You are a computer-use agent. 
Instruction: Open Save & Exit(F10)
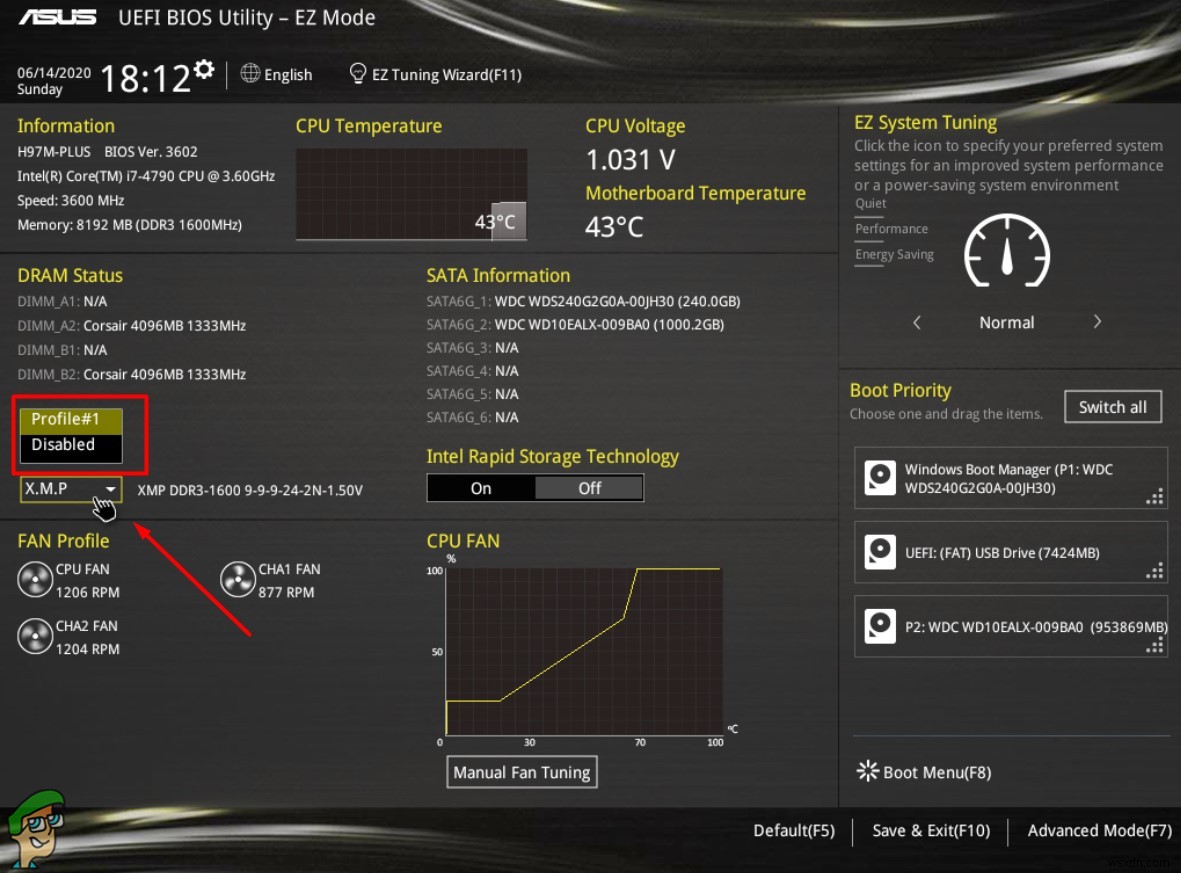point(930,830)
